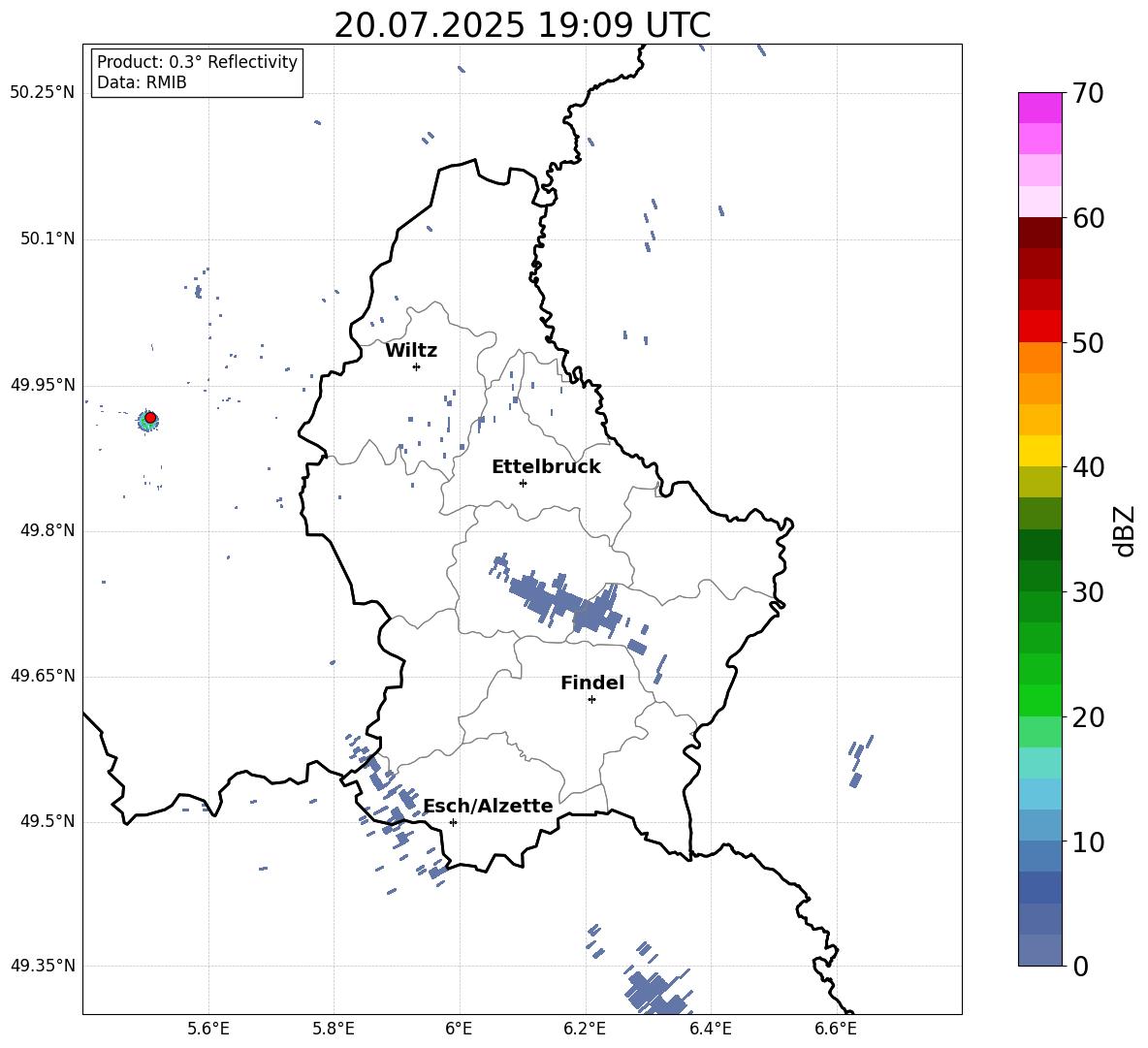Click the cross marker below Esch/Alzette
Image resolution: width=1148 pixels, height=1048 pixels.
click(453, 822)
